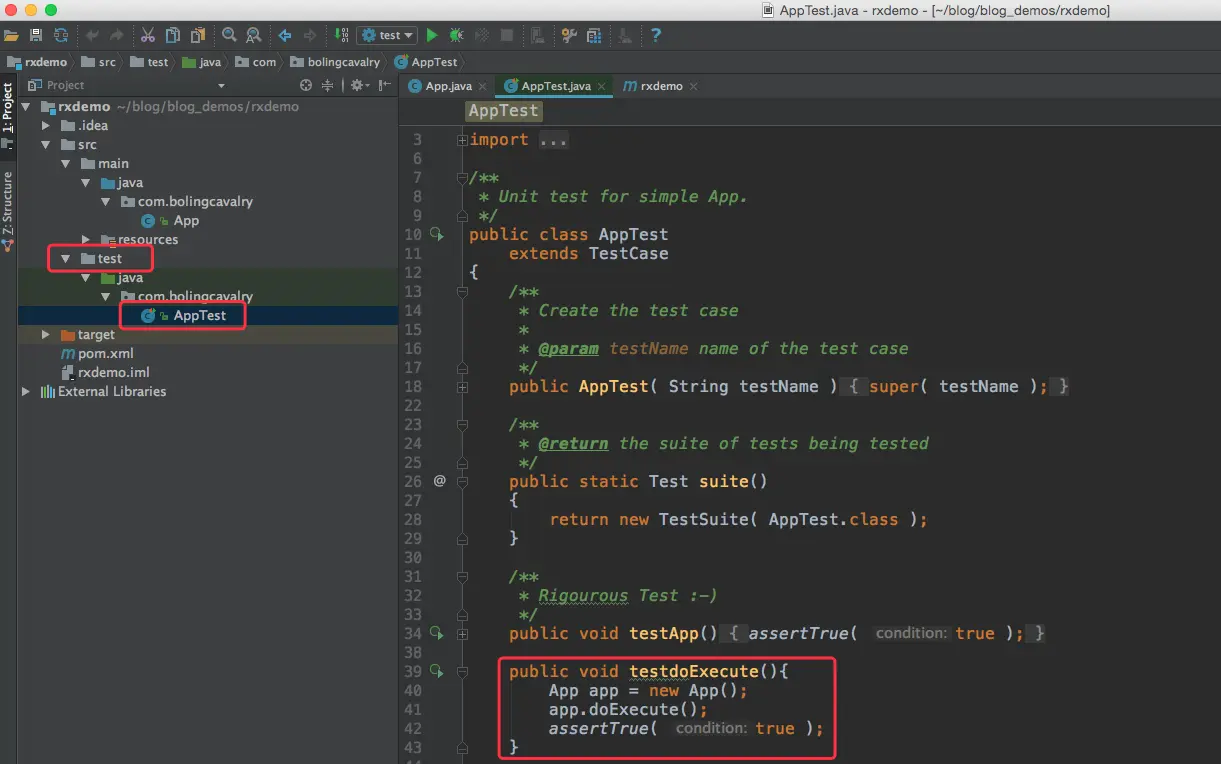Click scroll from source target icon

[306, 85]
